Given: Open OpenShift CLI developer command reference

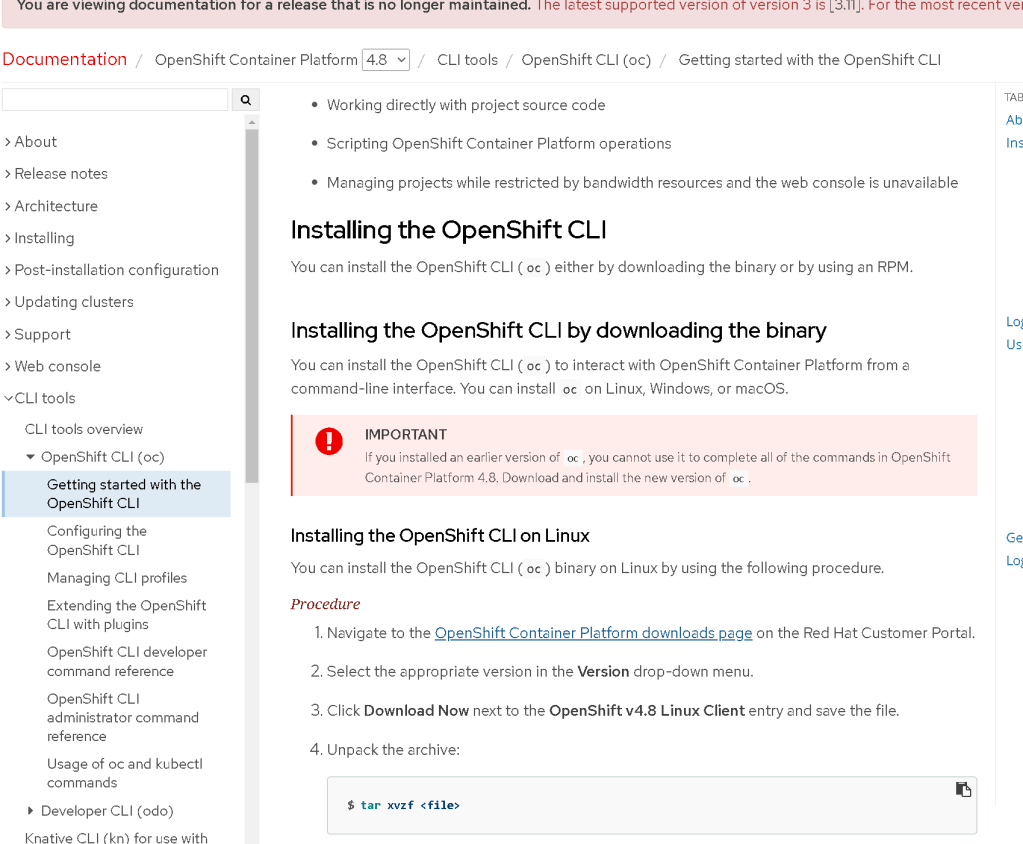Looking at the screenshot, I should coord(127,661).
